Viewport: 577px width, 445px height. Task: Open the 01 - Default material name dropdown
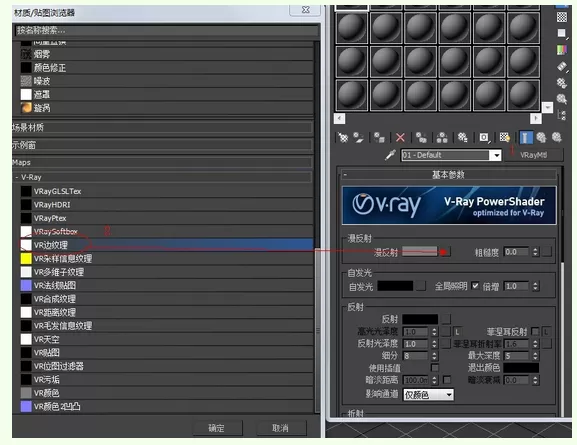(x=496, y=155)
